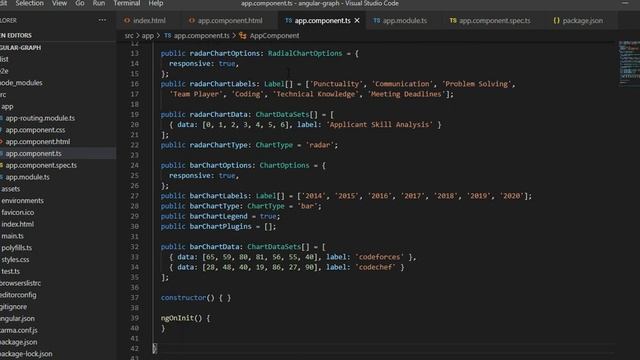Click the HTML icon on index.html tab
640x360 pixels.
coord(127,20)
